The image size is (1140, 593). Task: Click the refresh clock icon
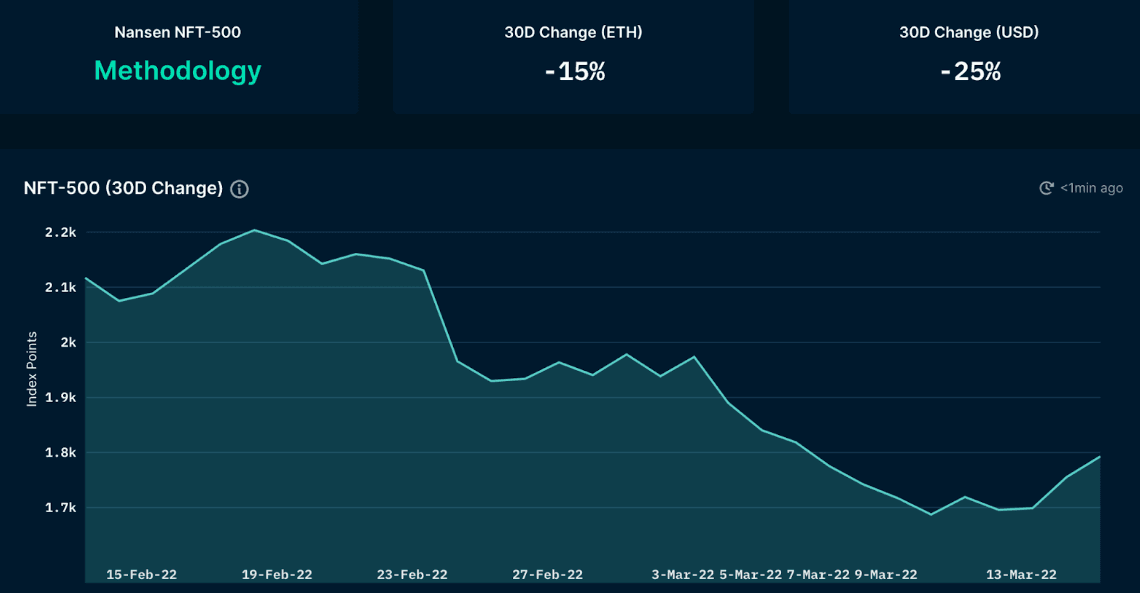1046,188
